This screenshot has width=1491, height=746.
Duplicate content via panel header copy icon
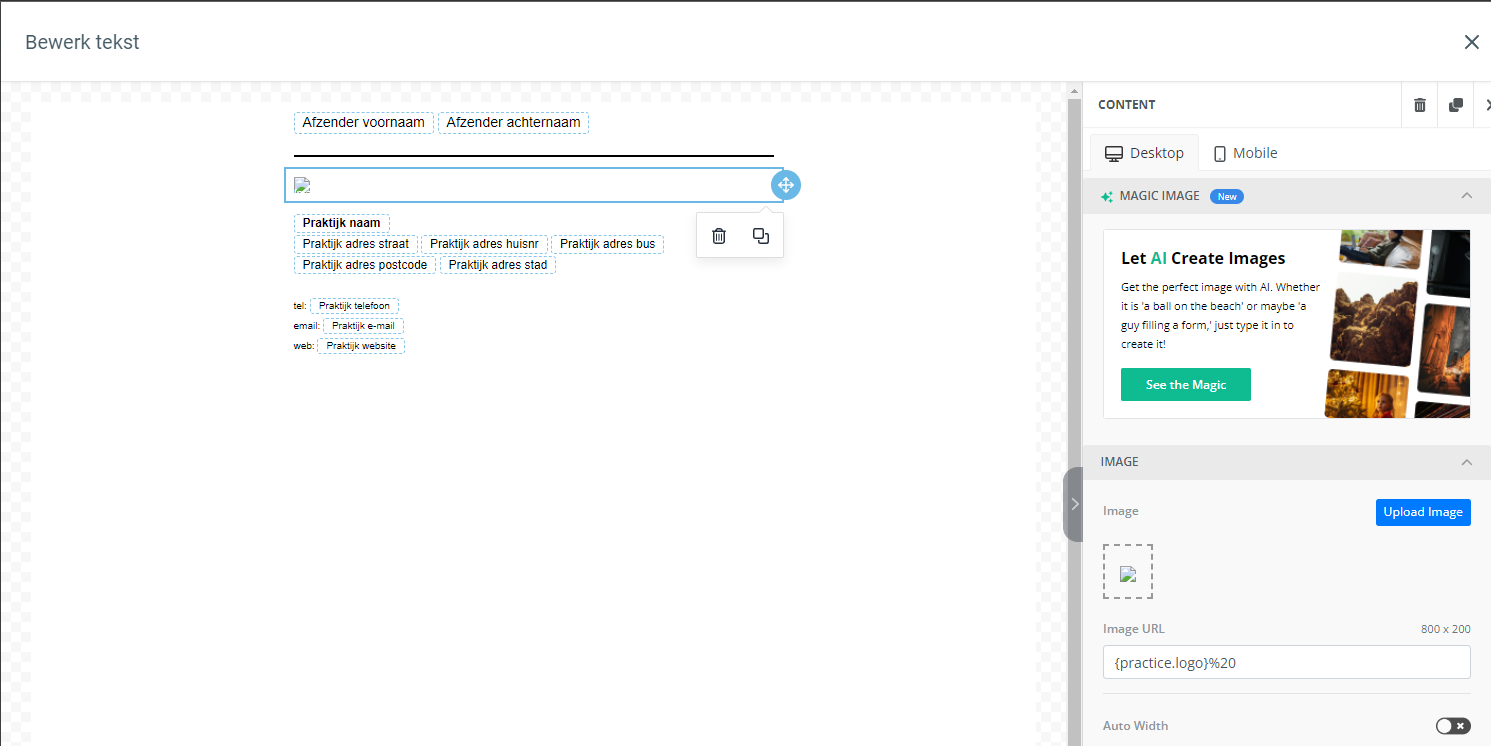(x=1456, y=105)
